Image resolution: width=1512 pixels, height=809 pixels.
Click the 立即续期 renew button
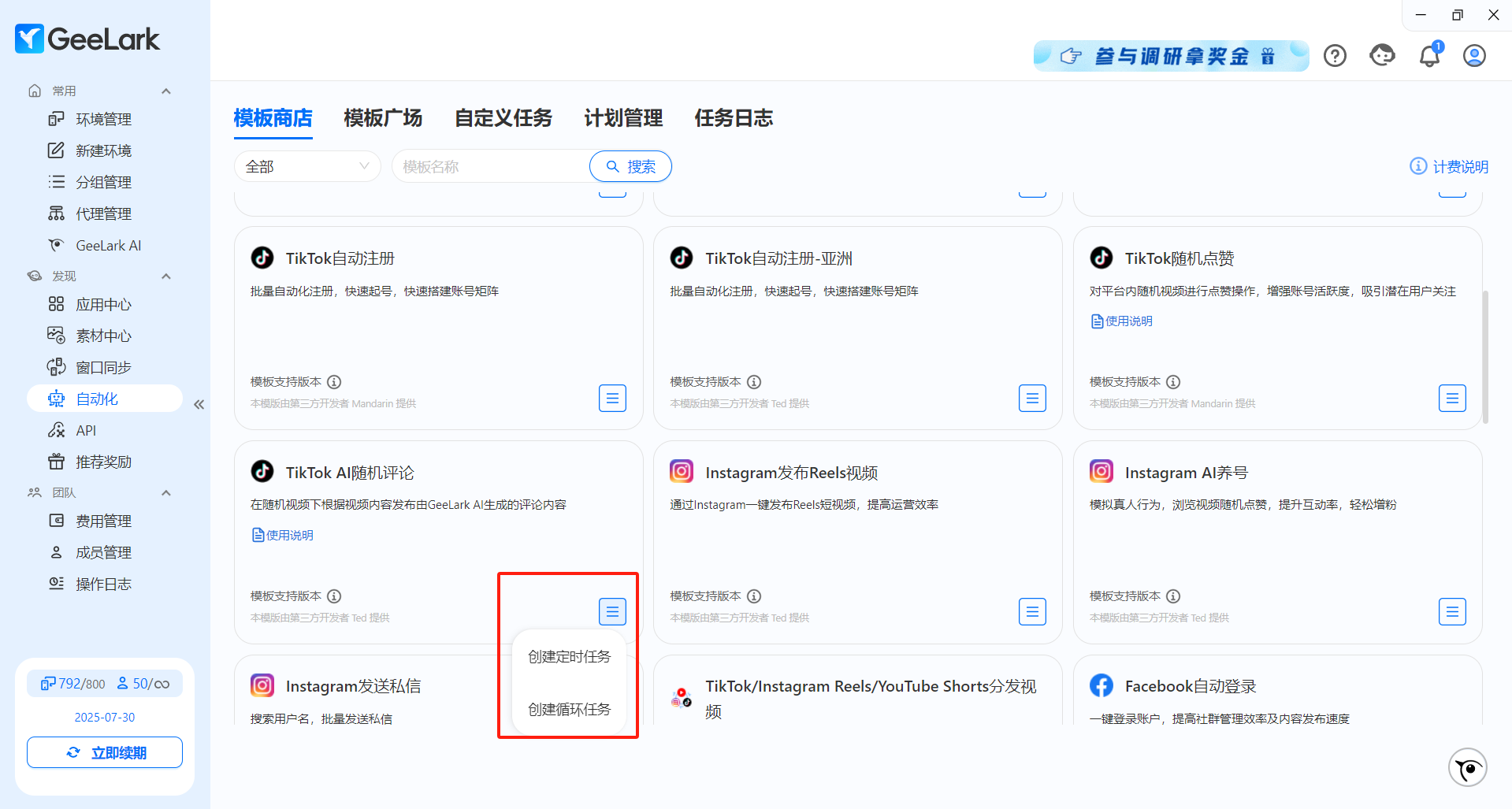[105, 752]
